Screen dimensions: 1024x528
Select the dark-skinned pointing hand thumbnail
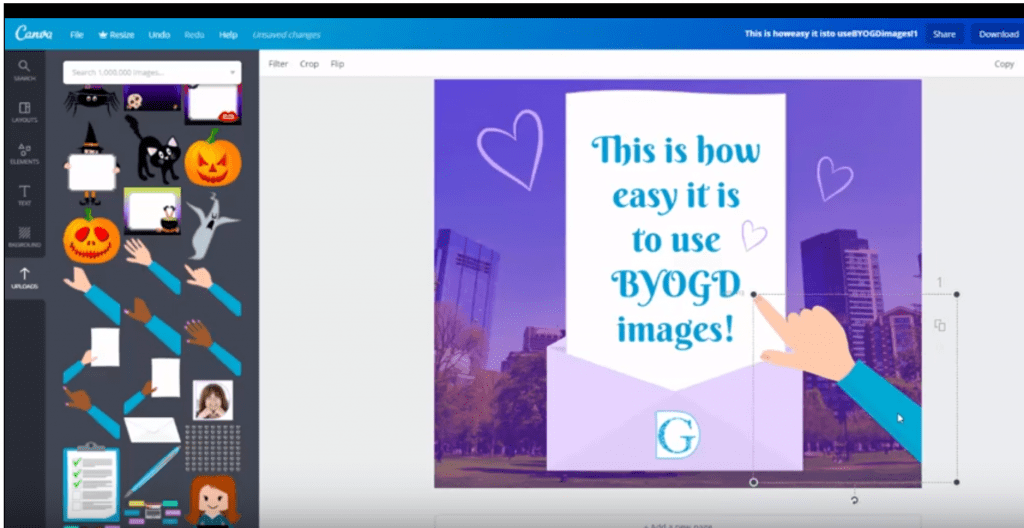pos(91,412)
